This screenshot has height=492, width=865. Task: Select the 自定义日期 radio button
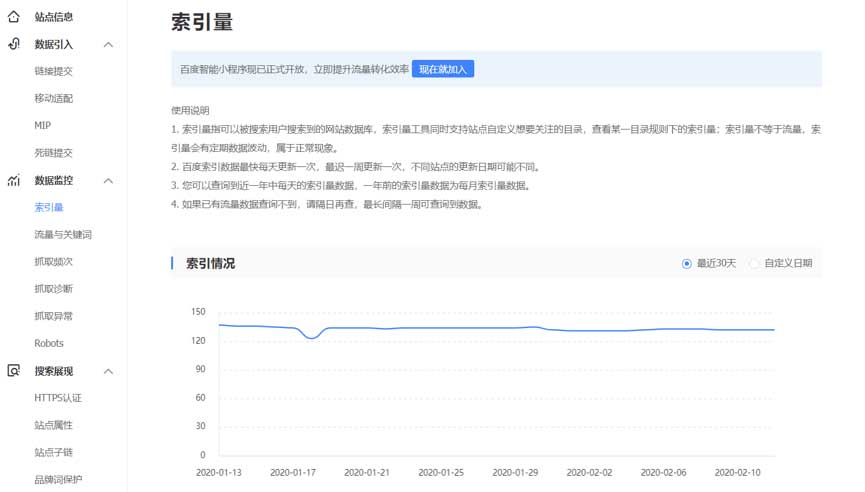(x=755, y=264)
